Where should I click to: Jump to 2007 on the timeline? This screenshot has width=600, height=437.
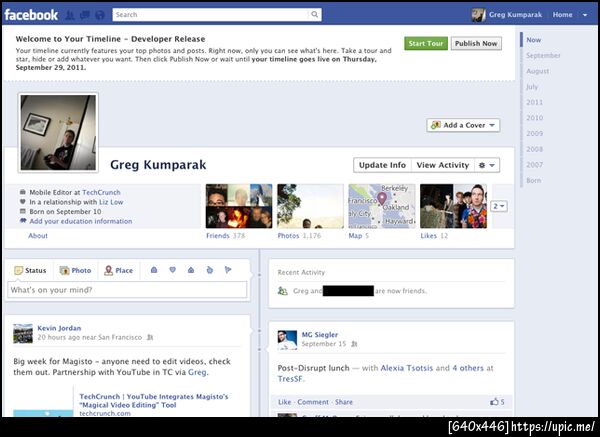click(x=534, y=165)
